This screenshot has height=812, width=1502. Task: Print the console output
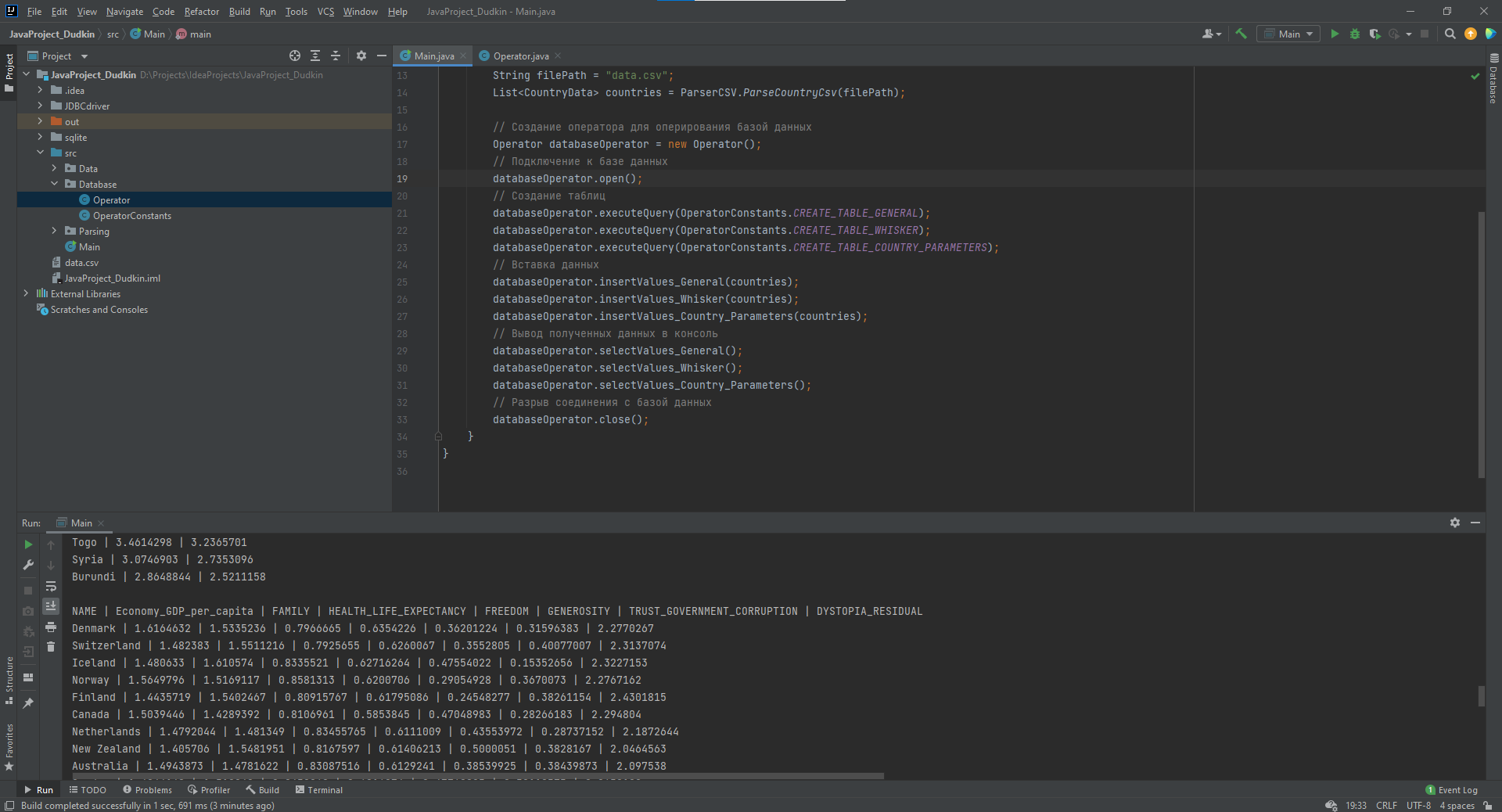(x=51, y=627)
